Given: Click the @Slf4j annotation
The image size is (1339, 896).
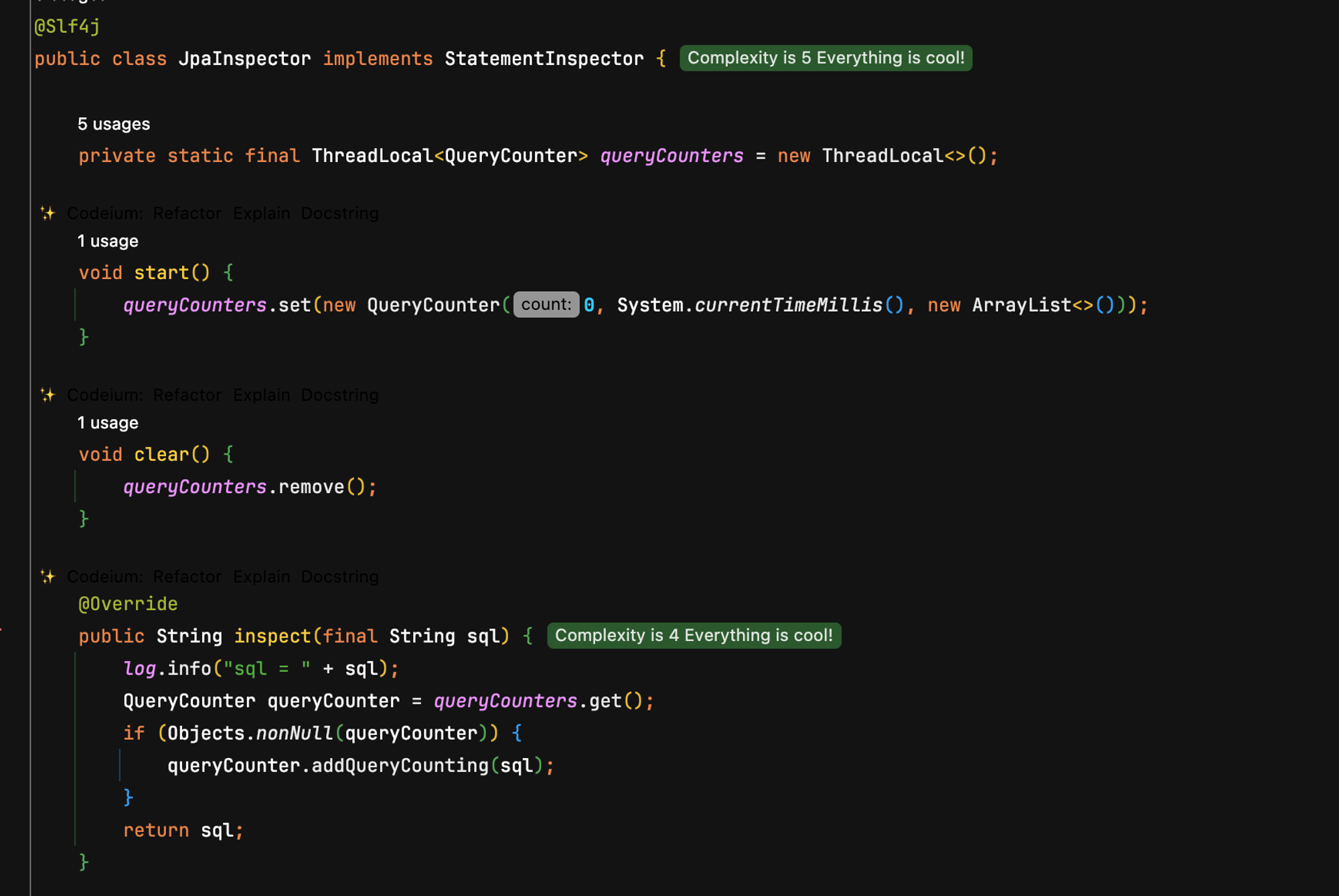Looking at the screenshot, I should point(67,27).
